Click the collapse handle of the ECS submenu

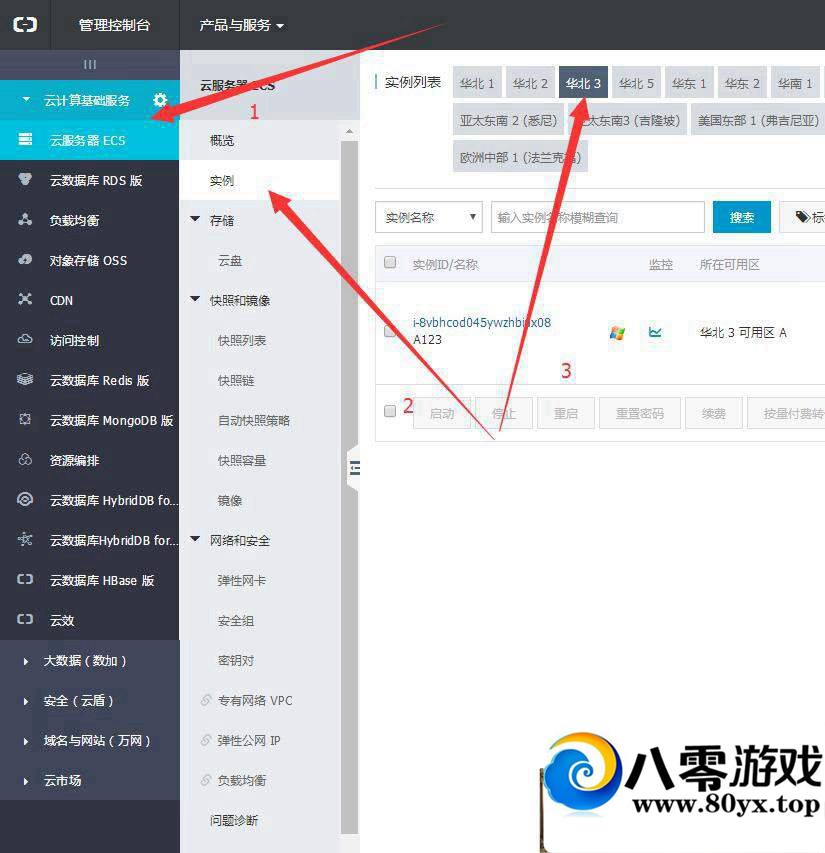coord(353,468)
